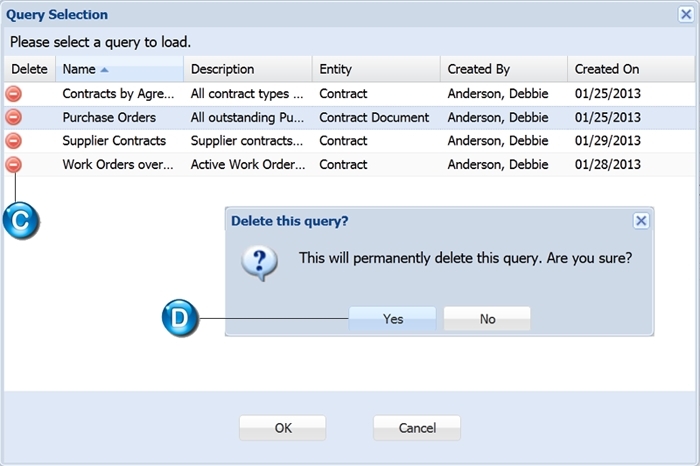Click OK to load query
700x466 pixels.
pyautogui.click(x=283, y=428)
